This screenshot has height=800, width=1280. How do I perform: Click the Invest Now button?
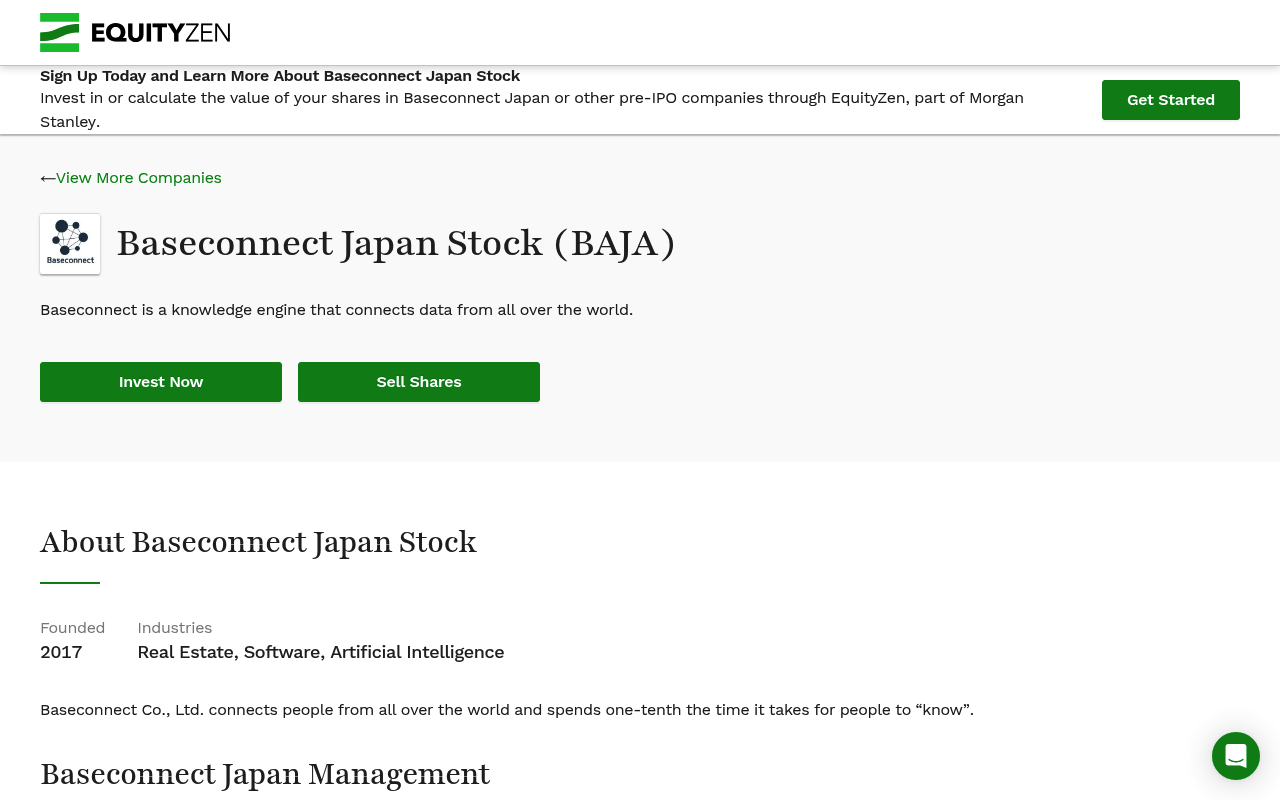[x=161, y=382]
